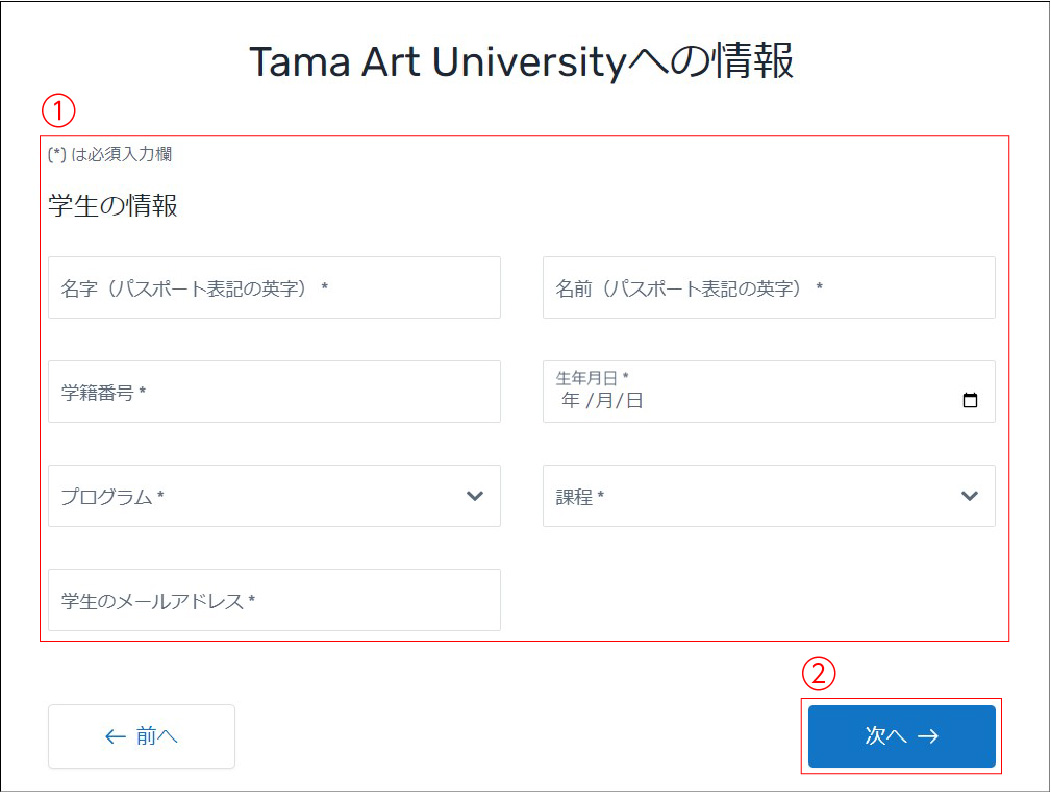Screen dimensions: 1051x792
Task: Select the 日 segment of birth date
Action: tap(635, 401)
